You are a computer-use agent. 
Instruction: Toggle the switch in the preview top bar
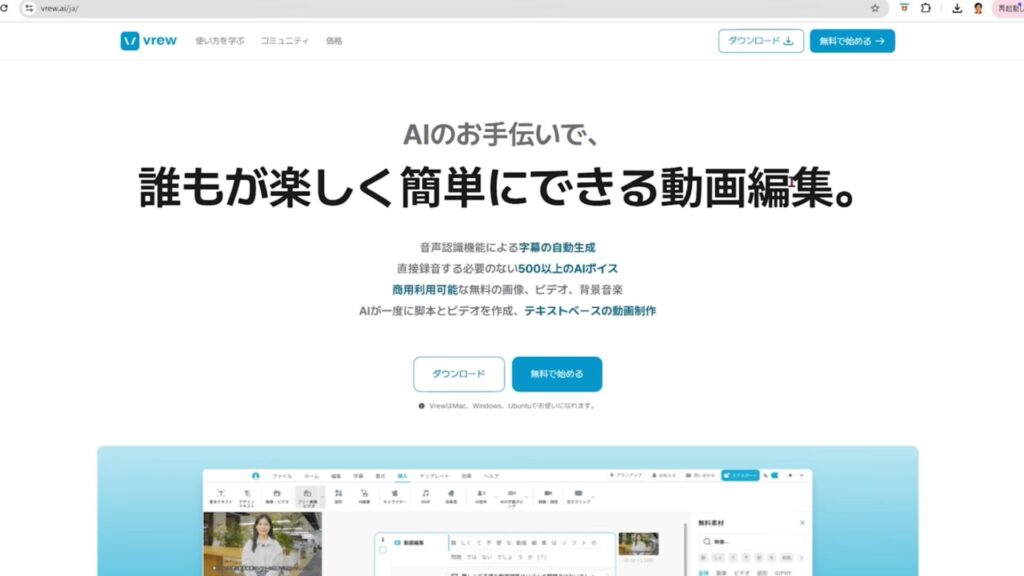pos(771,475)
